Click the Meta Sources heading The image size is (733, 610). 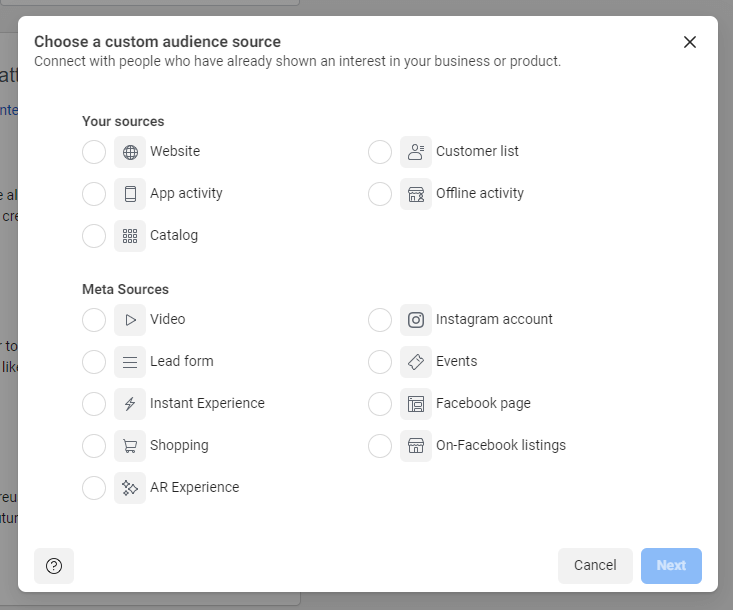[125, 289]
